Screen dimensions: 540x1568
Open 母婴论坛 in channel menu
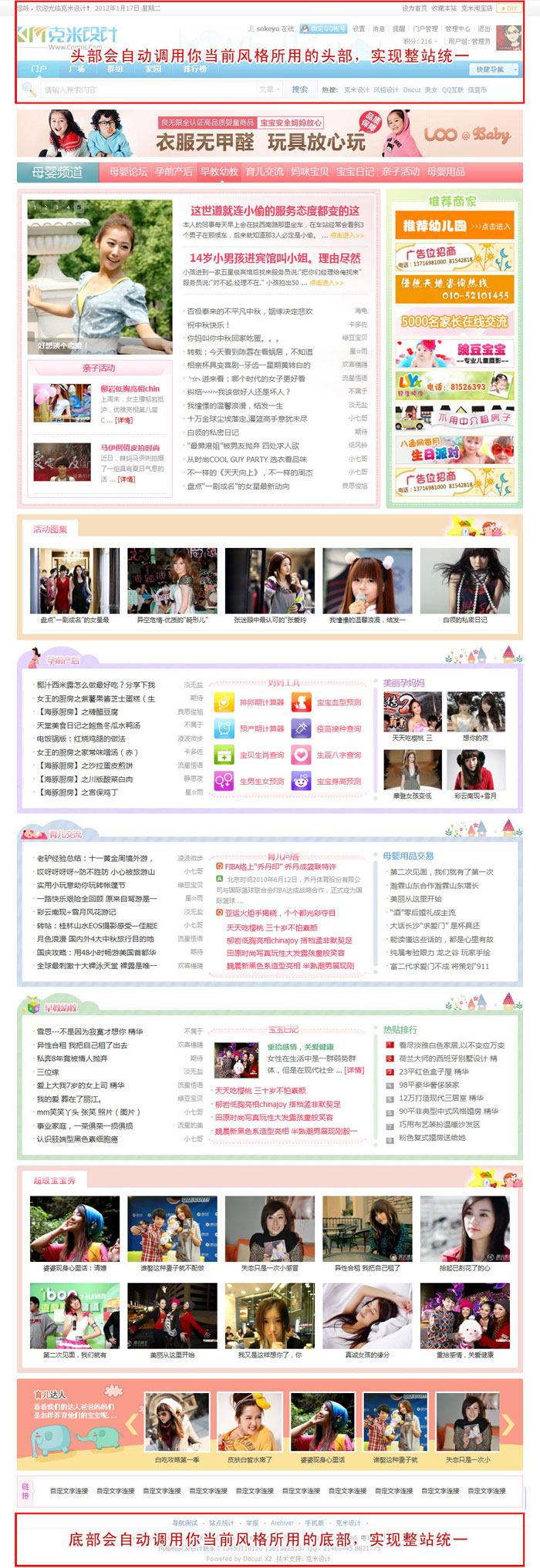click(x=128, y=172)
